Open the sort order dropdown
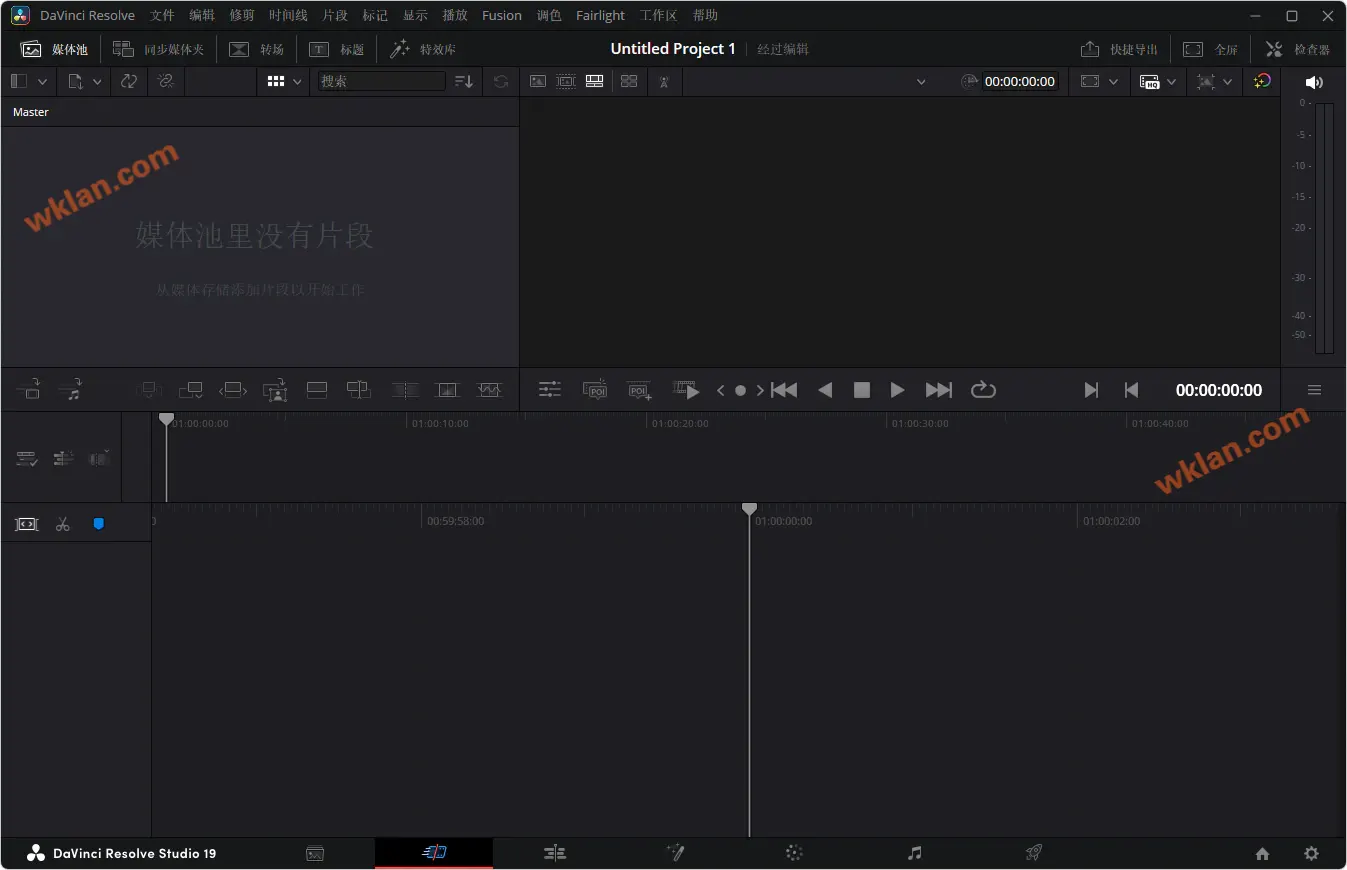 tap(464, 81)
